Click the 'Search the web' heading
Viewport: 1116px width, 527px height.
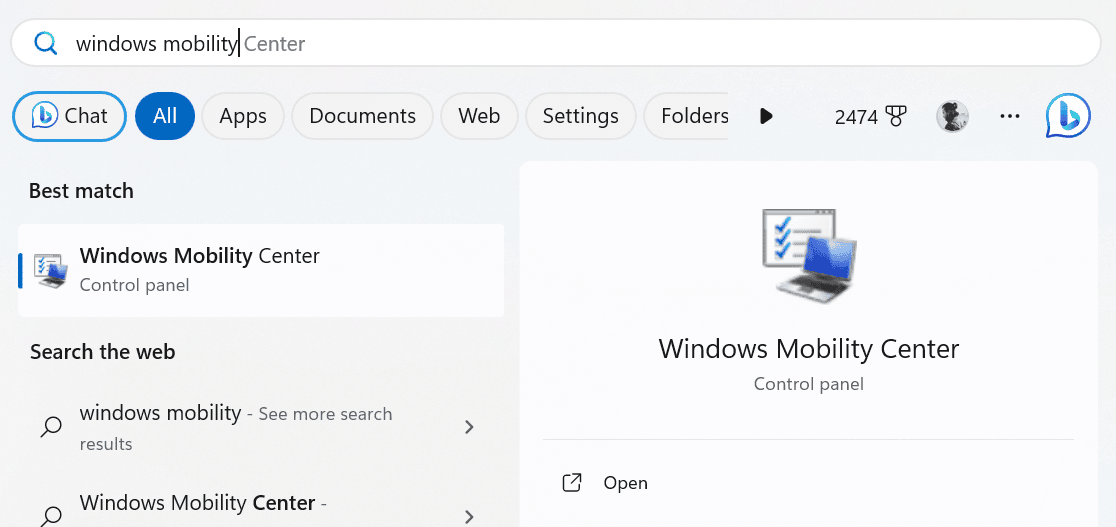tap(102, 352)
